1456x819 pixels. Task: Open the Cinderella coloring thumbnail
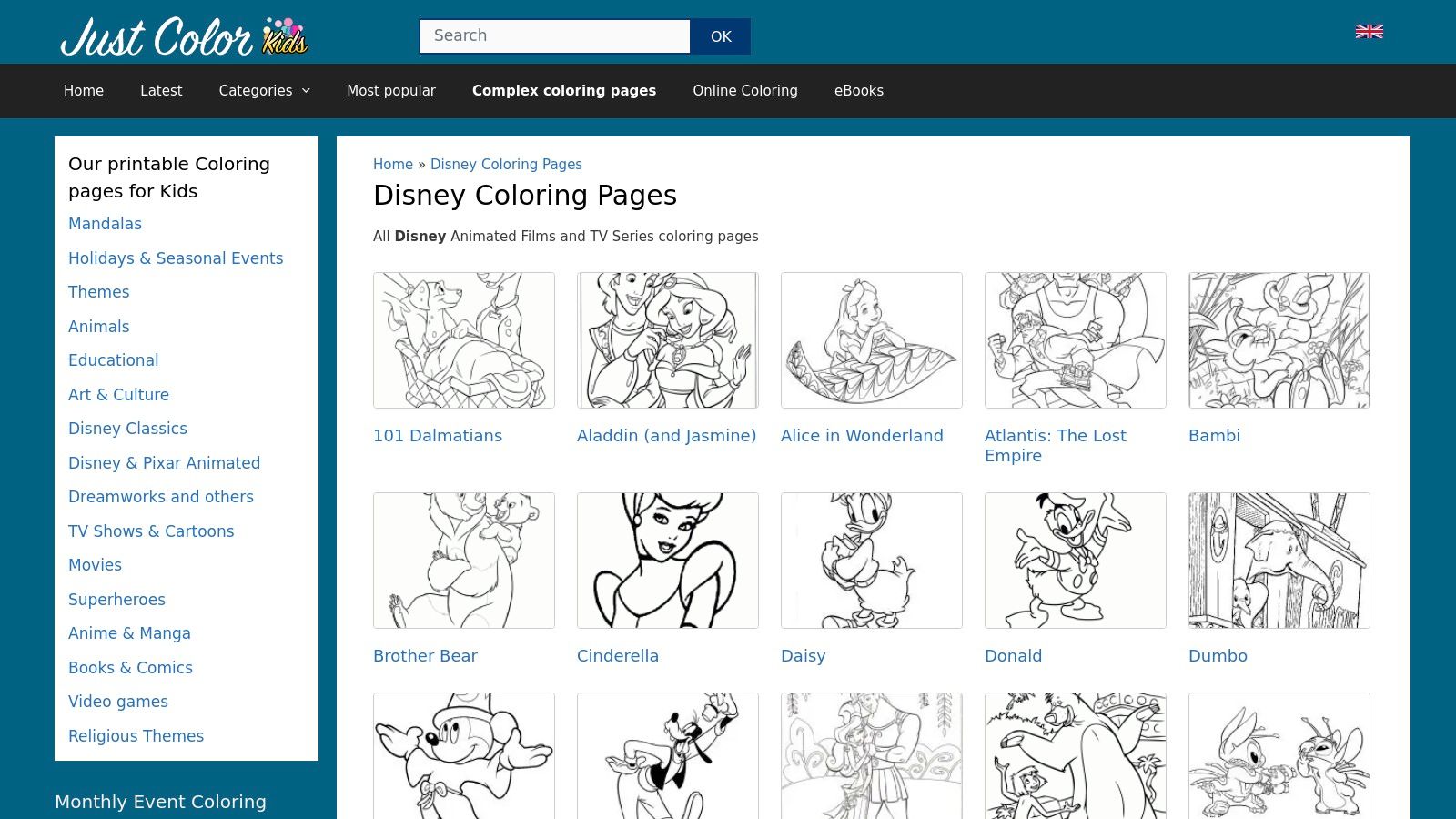[x=667, y=560]
